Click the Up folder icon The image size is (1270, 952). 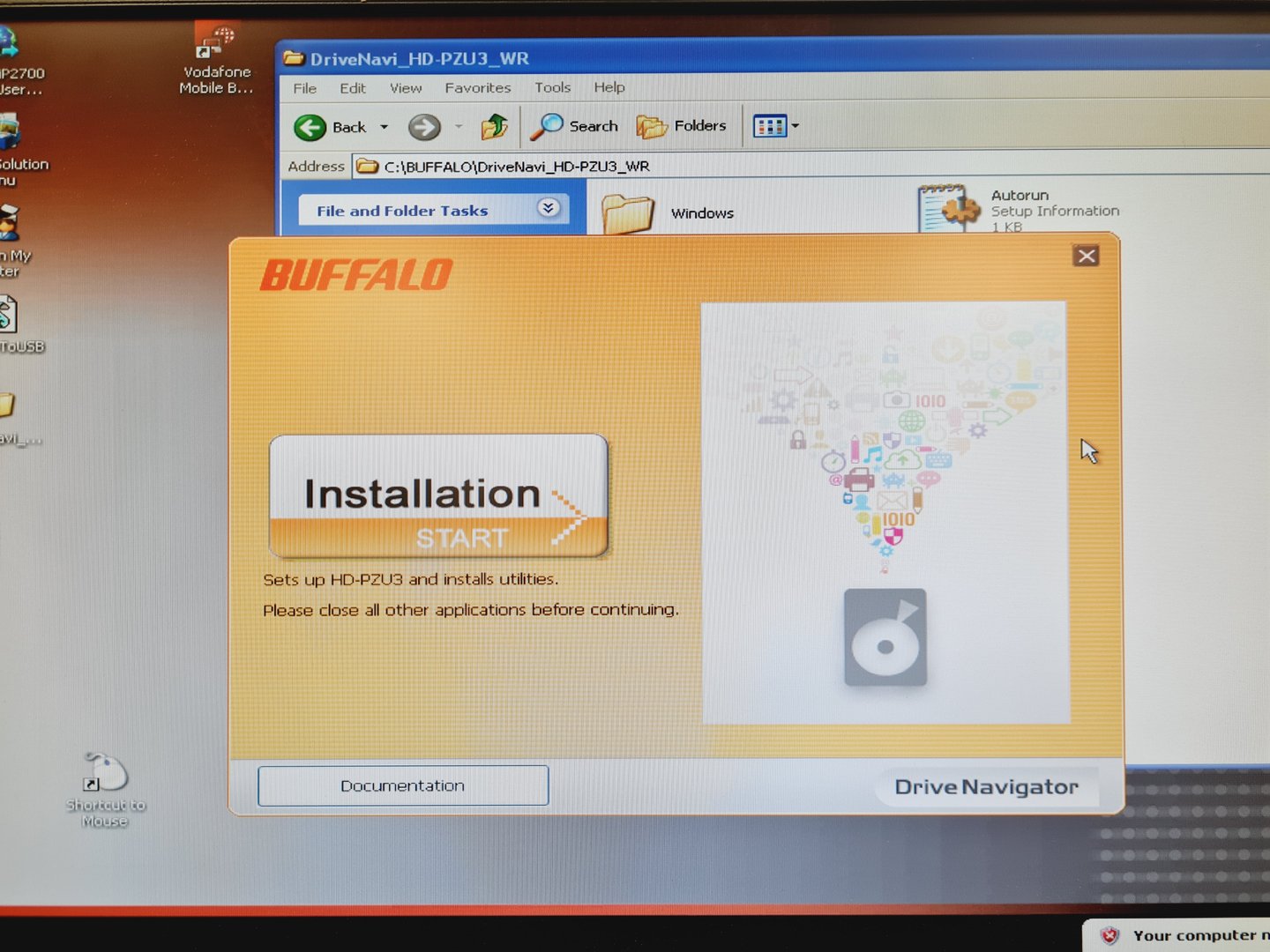tap(494, 127)
